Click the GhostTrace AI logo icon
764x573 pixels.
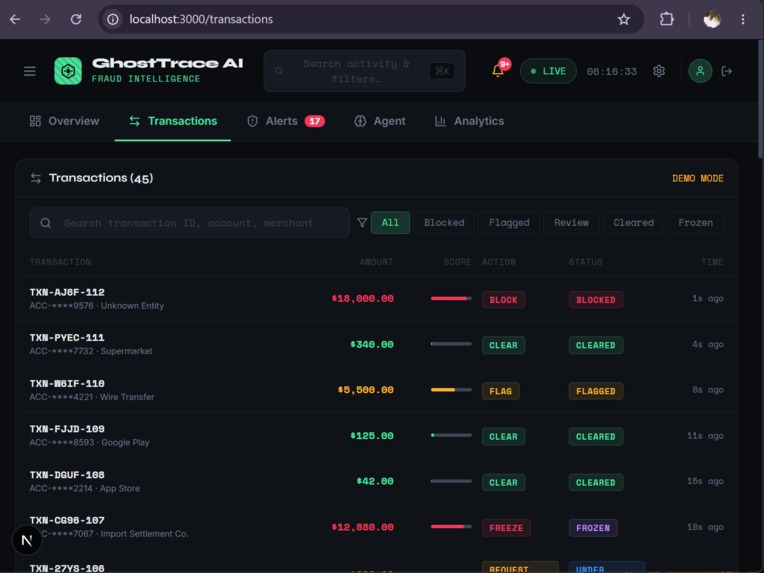(x=68, y=71)
